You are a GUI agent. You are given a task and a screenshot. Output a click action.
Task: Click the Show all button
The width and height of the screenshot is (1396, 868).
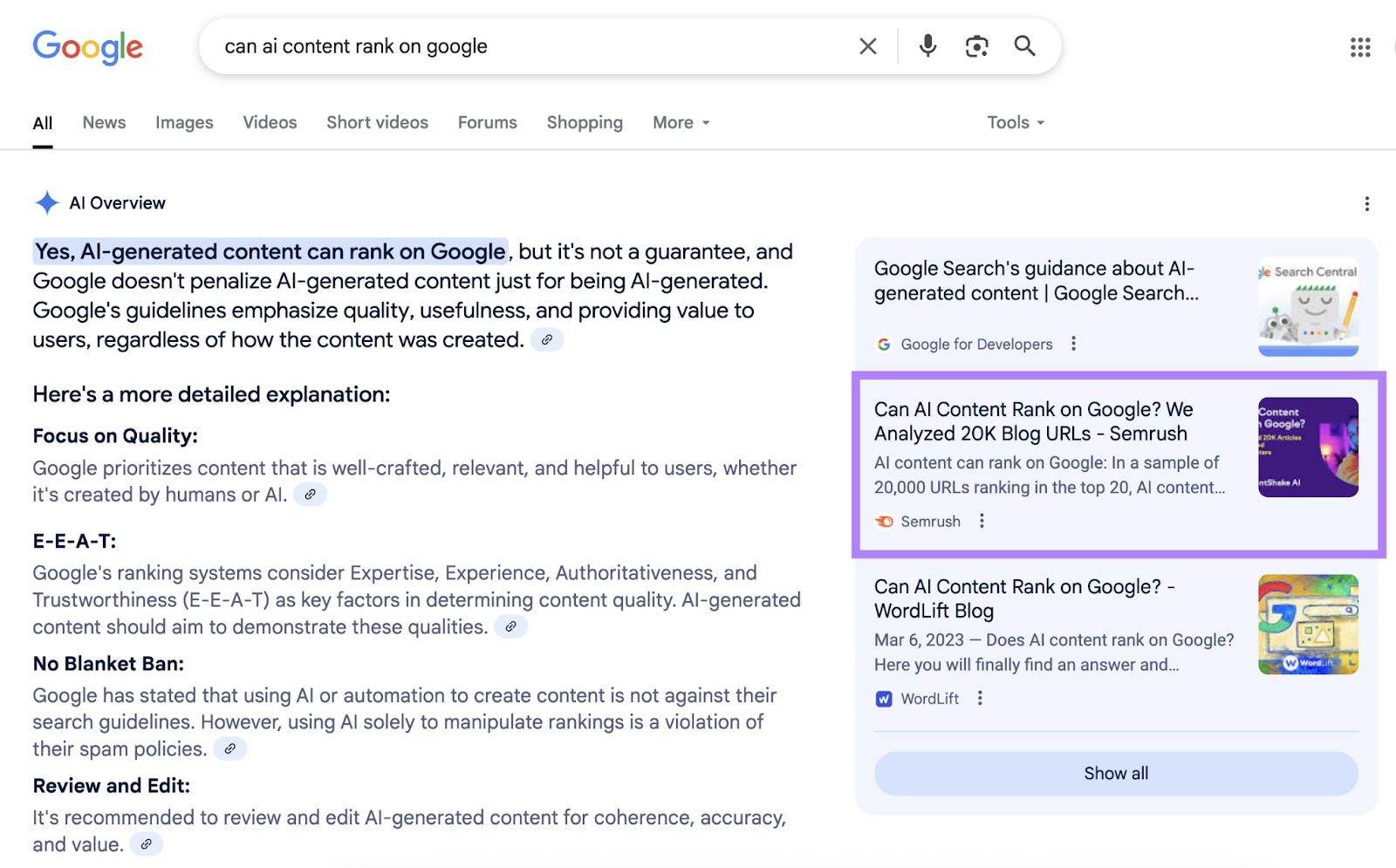[x=1115, y=773]
